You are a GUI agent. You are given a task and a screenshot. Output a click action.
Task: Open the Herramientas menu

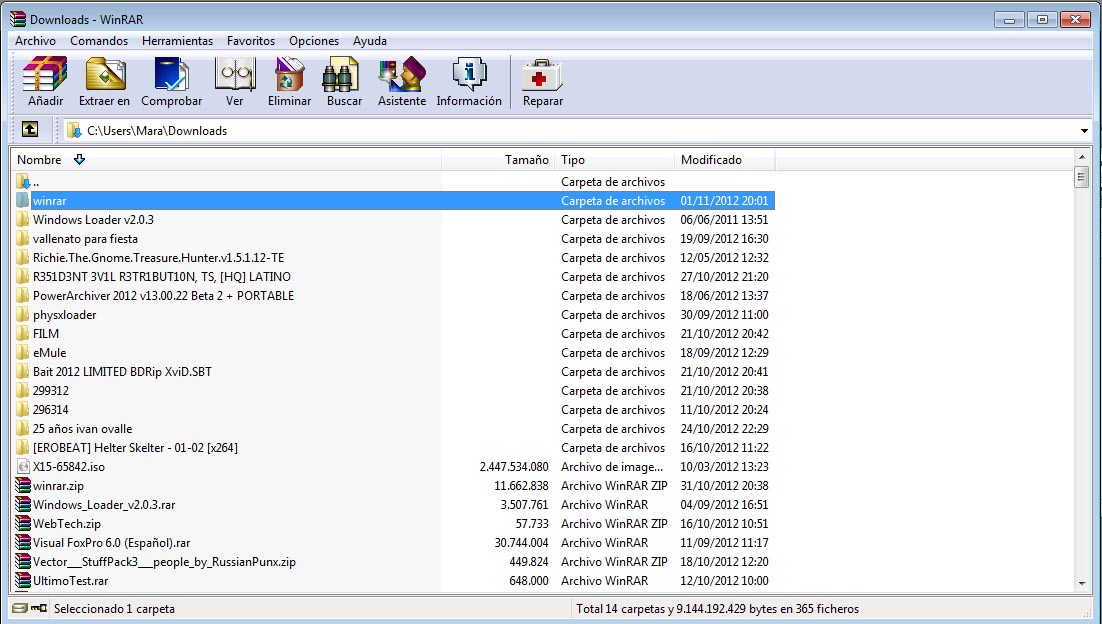point(177,41)
